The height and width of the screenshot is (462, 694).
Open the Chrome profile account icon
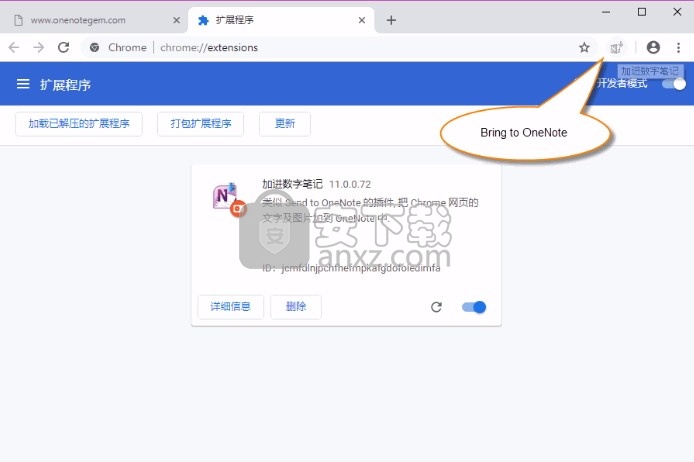click(653, 47)
